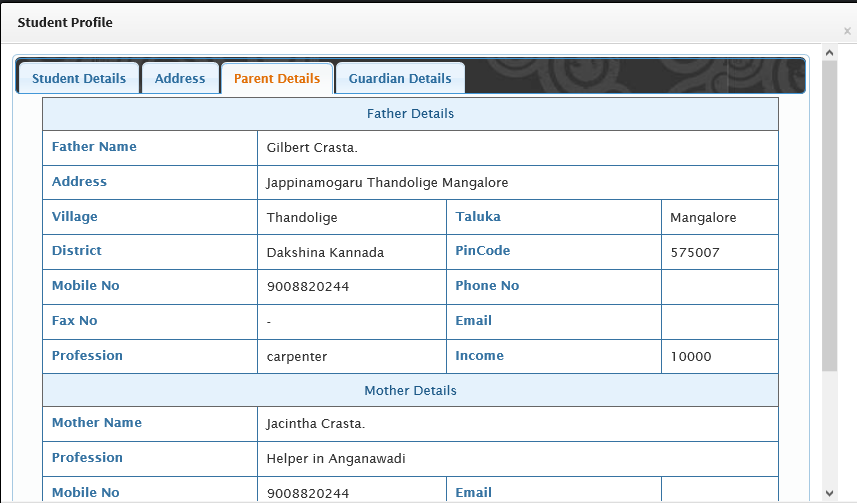Click the Student Profile dialog title
The image size is (857, 503).
pyautogui.click(x=65, y=22)
